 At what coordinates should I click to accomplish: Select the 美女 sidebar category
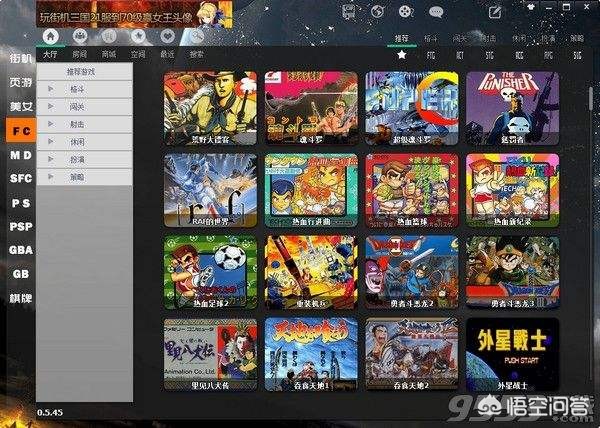[x=21, y=107]
